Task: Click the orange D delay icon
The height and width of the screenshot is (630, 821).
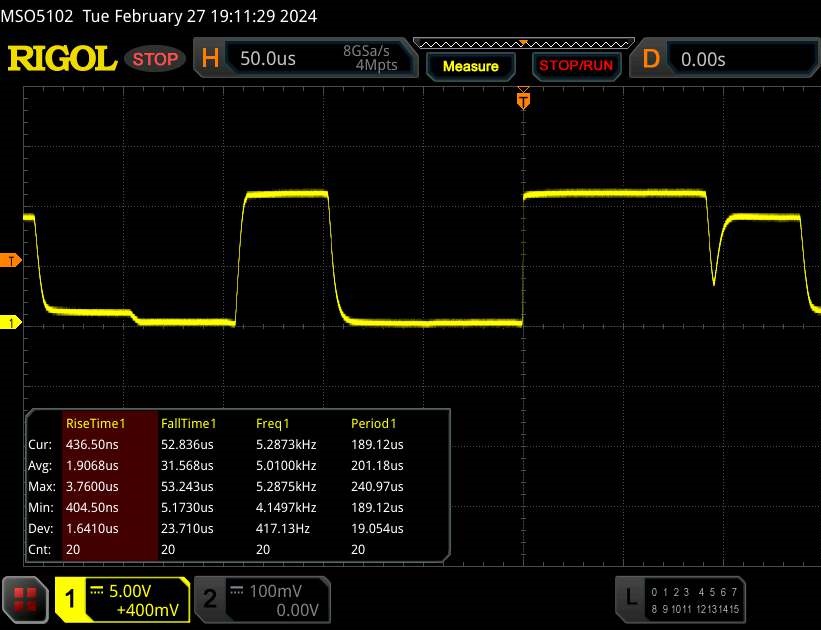Action: point(651,59)
